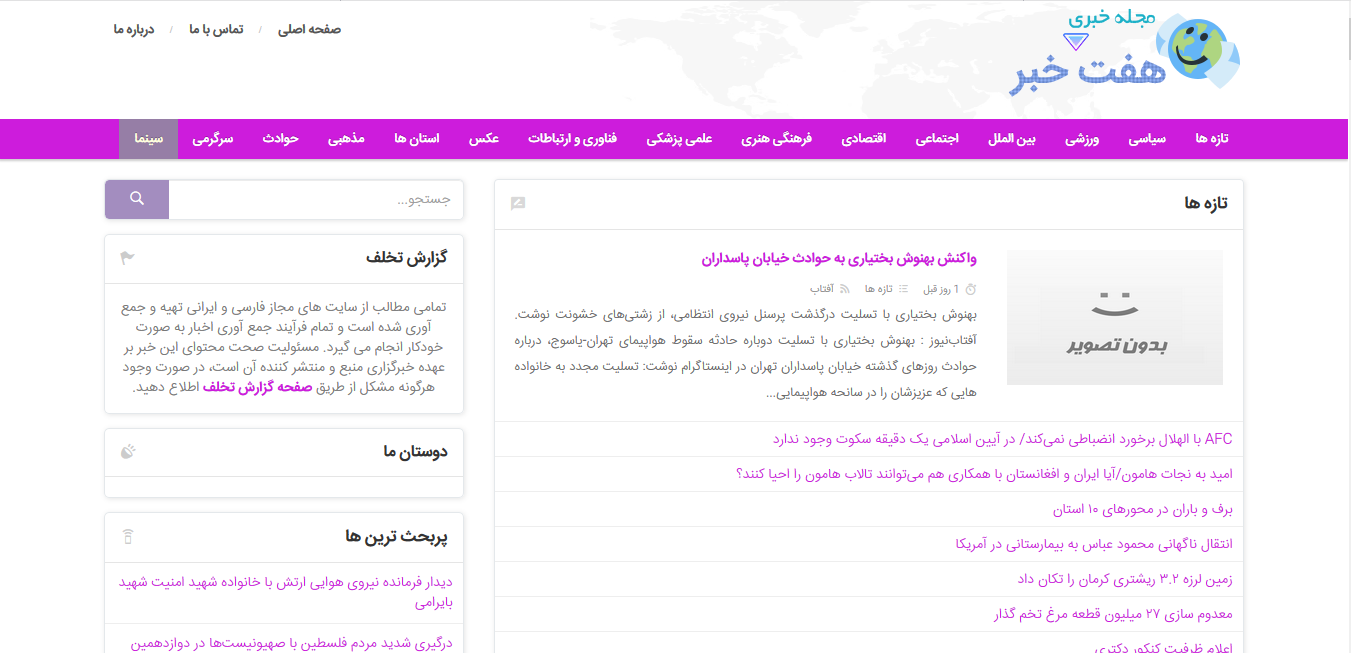Image resolution: width=1351 pixels, height=653 pixels.
Task: Click the list icon before the تازه ها tag
Action: 904,289
